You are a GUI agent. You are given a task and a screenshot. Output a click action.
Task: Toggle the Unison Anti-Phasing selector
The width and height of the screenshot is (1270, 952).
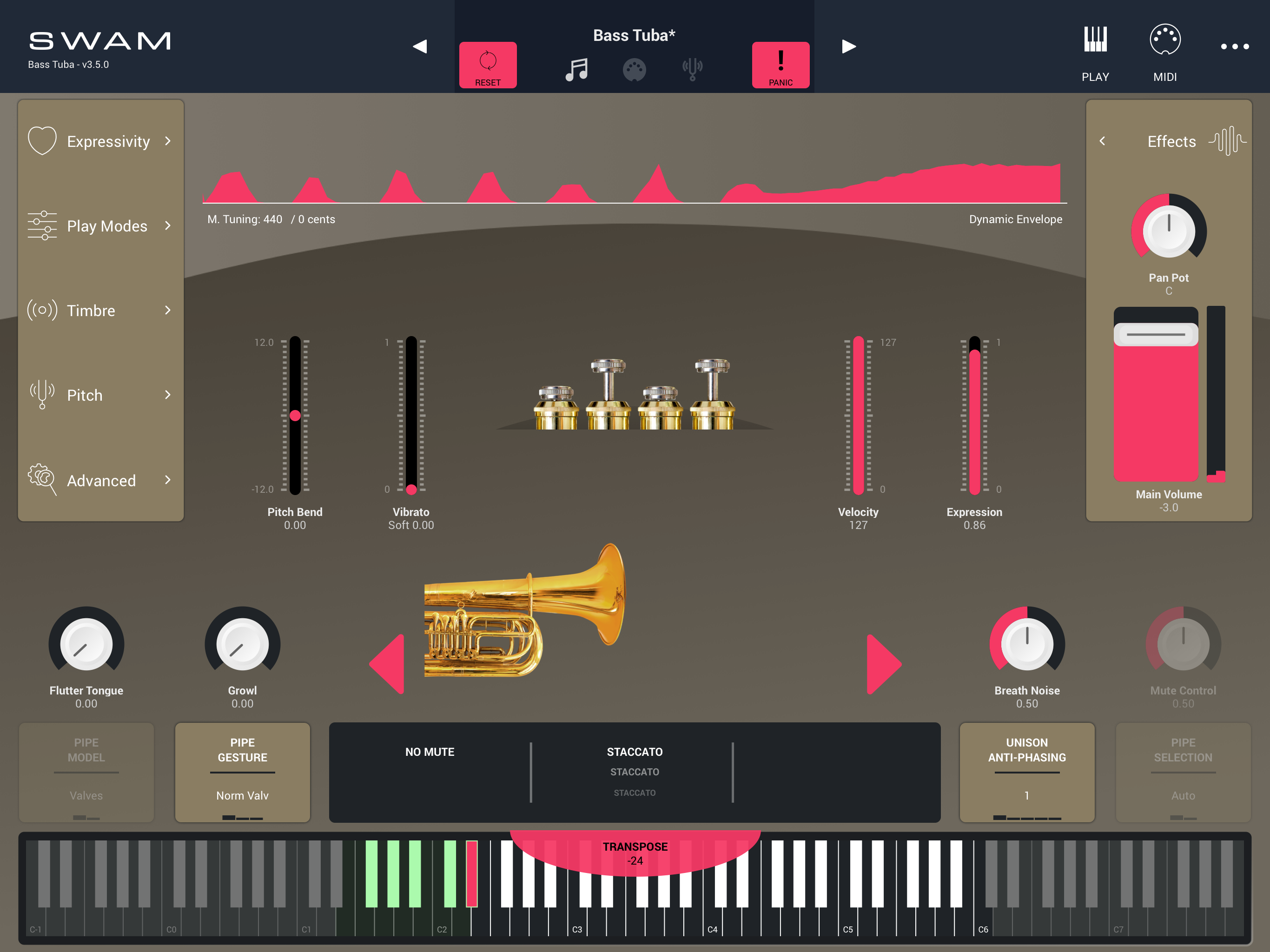tap(1026, 772)
